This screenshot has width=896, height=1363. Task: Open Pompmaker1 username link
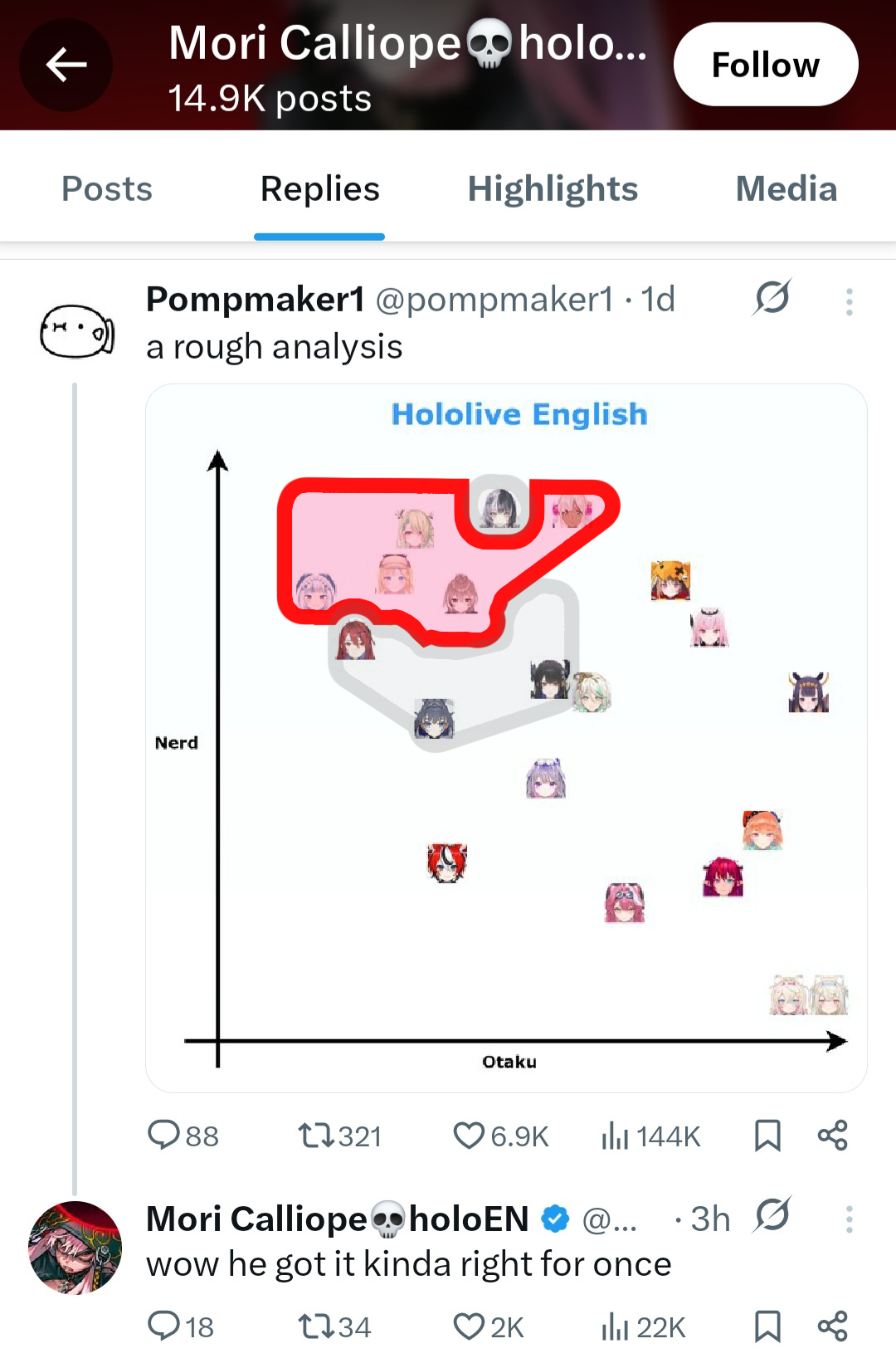[x=256, y=300]
